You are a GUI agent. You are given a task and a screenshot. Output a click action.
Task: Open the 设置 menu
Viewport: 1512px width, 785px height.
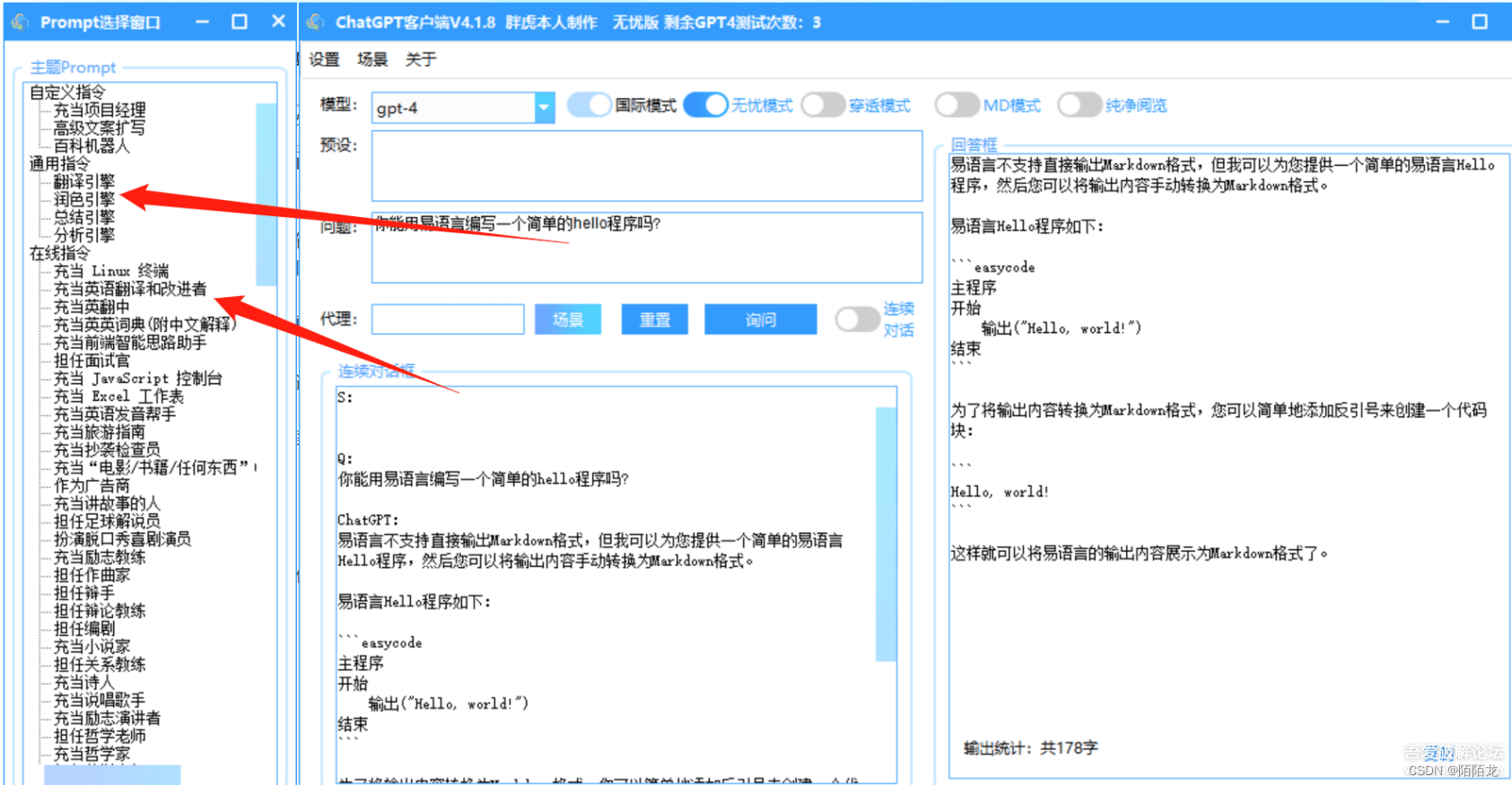[324, 59]
